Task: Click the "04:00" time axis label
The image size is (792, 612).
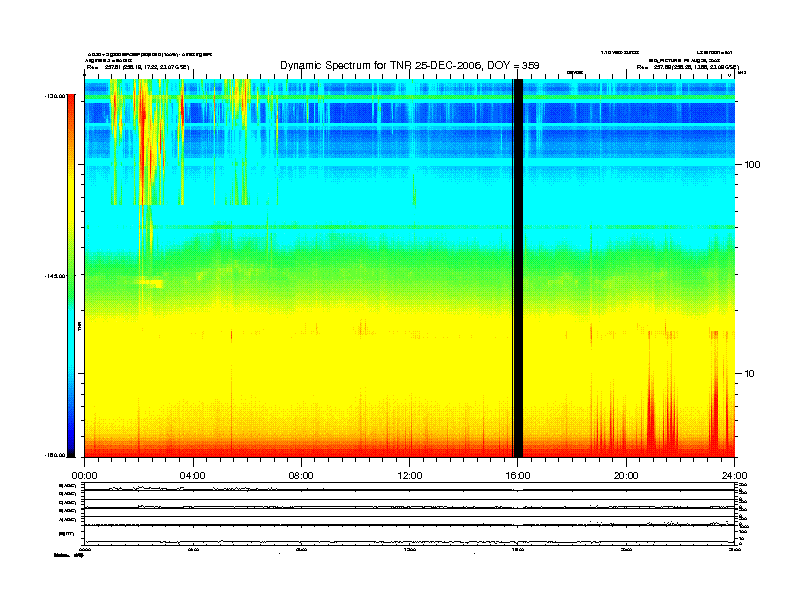Action: point(193,476)
